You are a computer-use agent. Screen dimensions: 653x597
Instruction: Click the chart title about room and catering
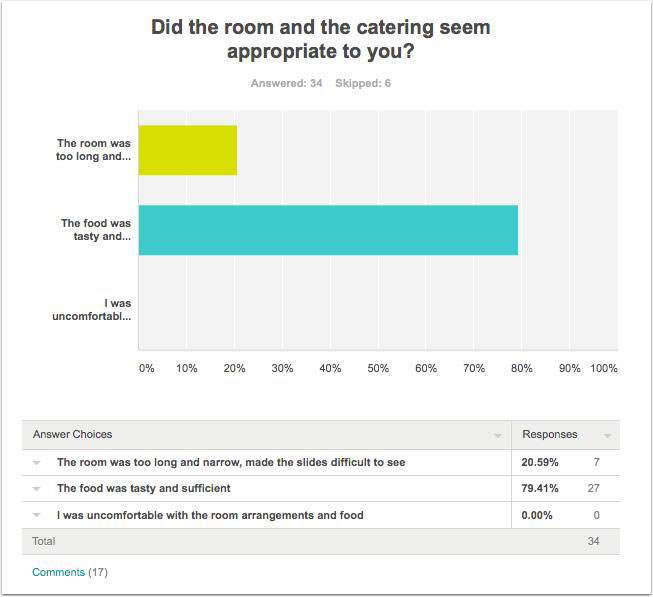coord(321,39)
